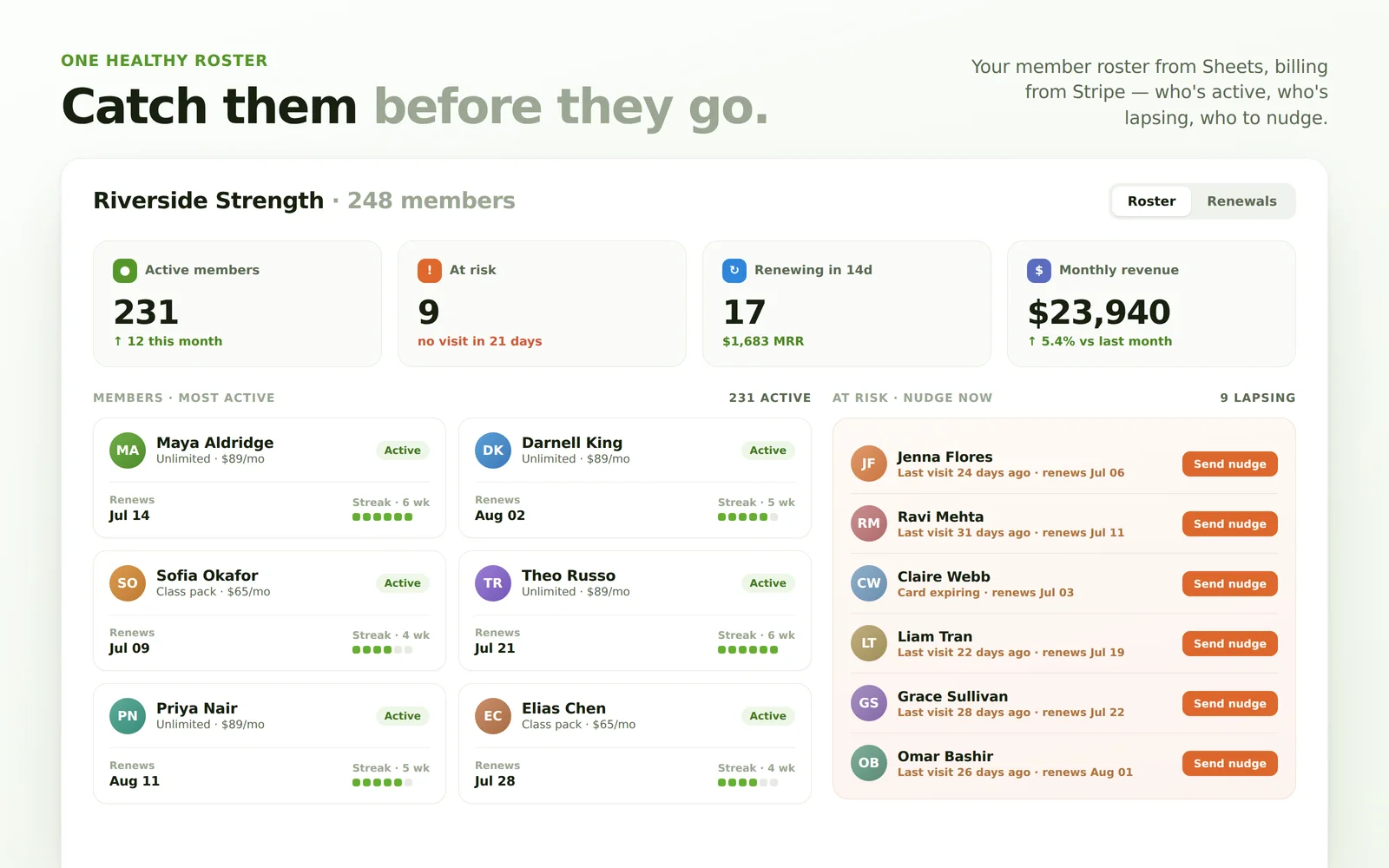1389x868 pixels.
Task: Click Maya Aldridge's 6 wk streak dots
Action: tap(383, 517)
